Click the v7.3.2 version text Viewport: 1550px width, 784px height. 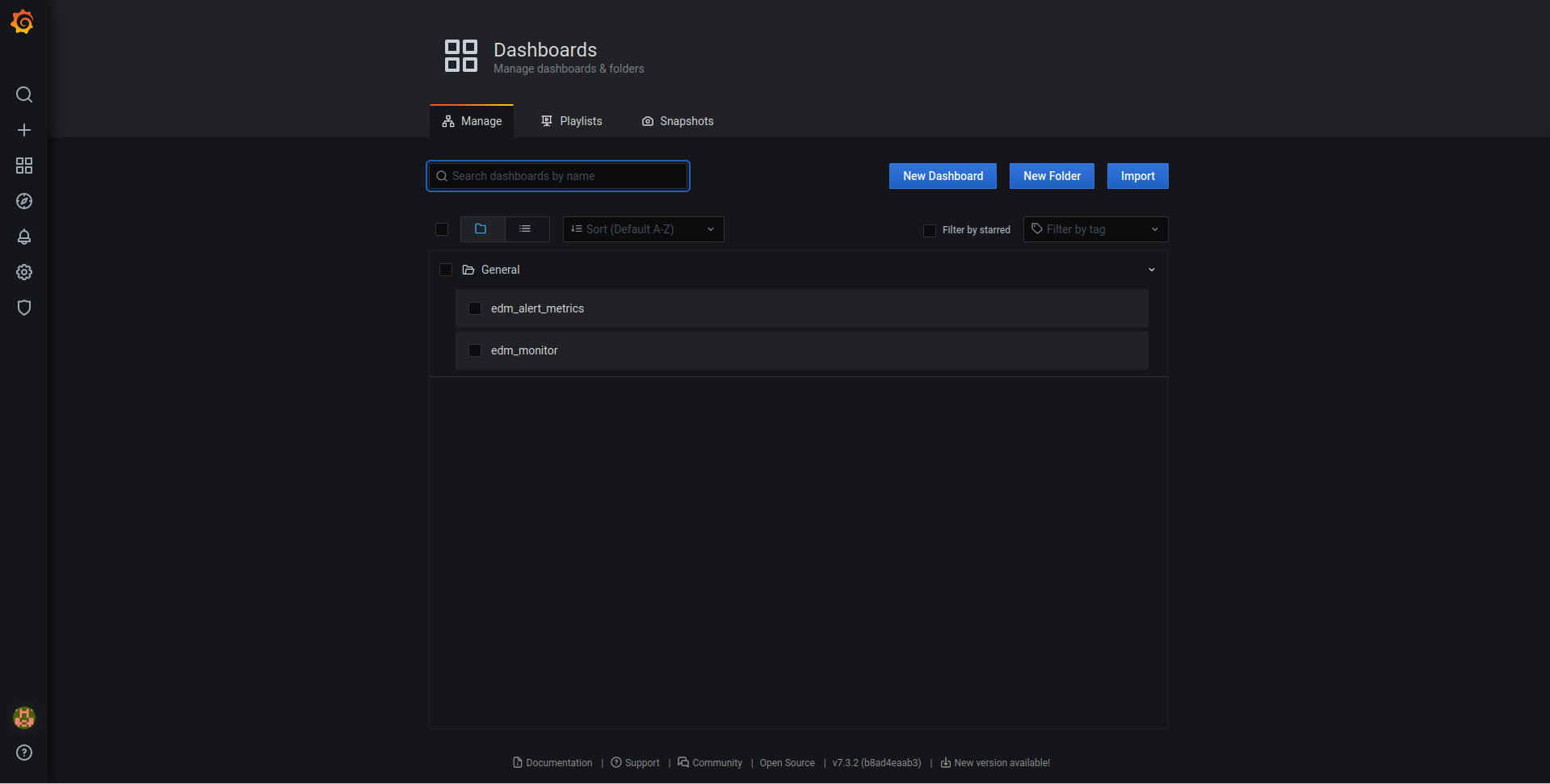(x=877, y=763)
